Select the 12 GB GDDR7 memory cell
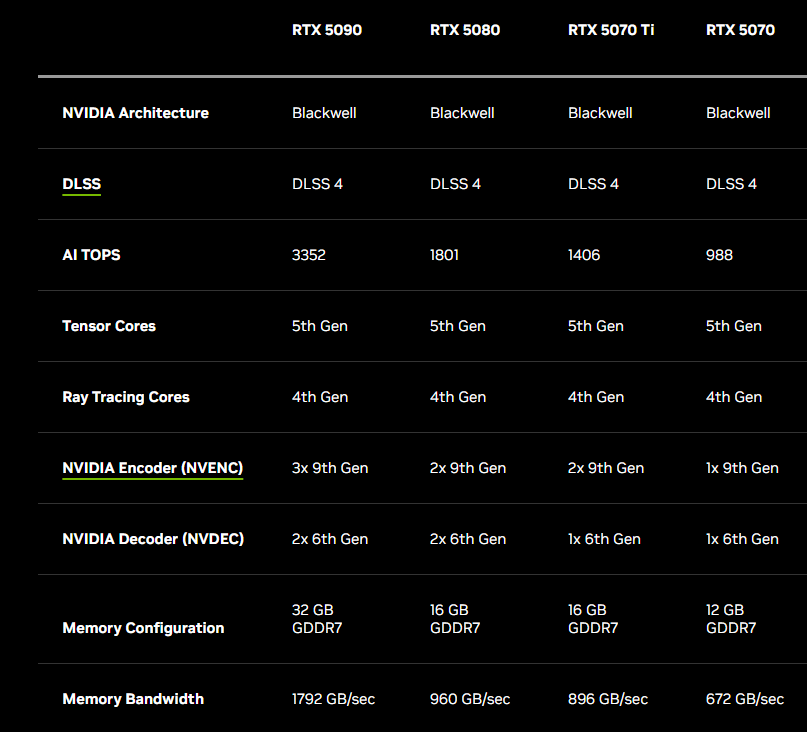The image size is (807, 732). point(730,619)
